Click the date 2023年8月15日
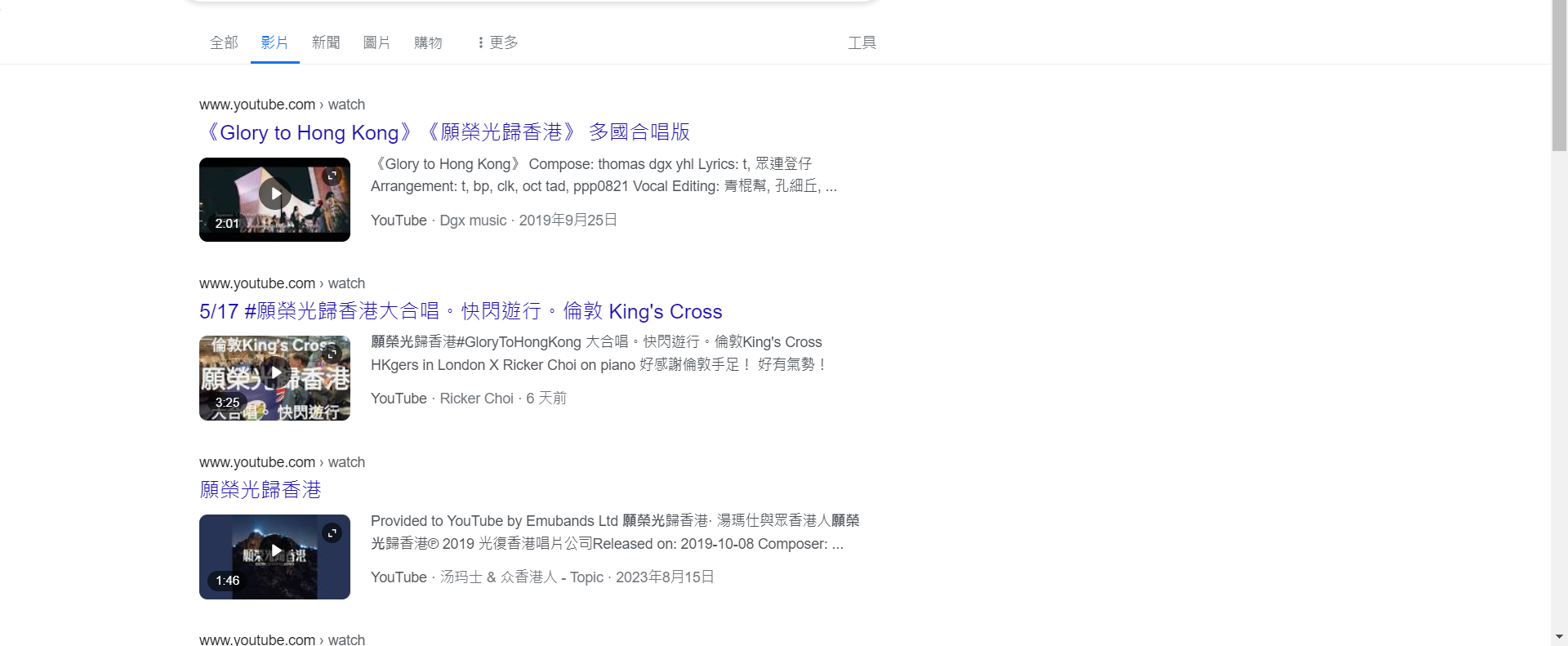 click(665, 577)
